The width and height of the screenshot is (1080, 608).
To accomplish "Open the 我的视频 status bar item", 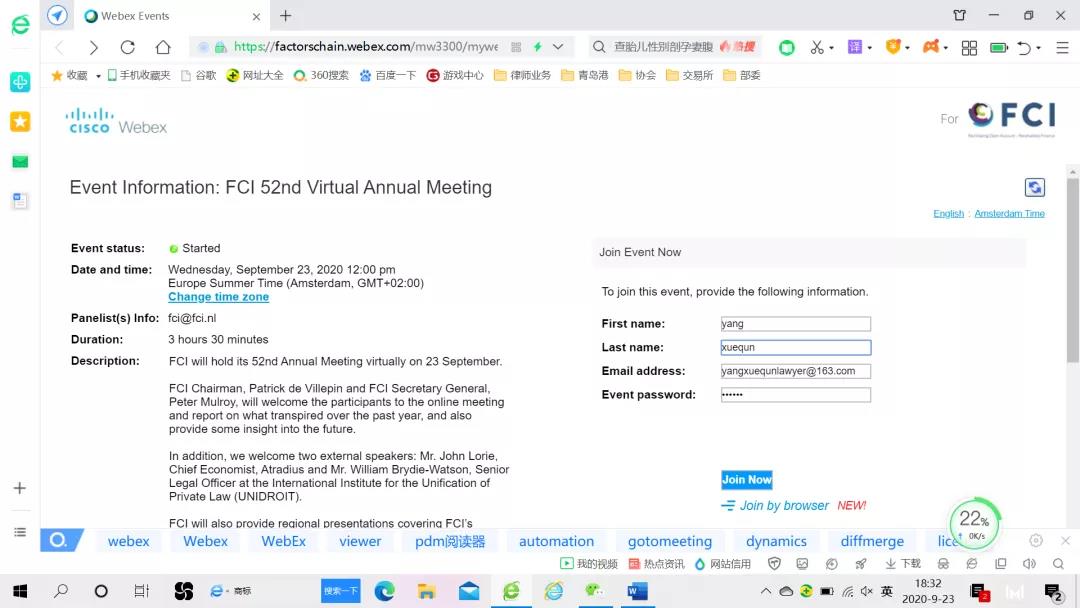I will click(589, 564).
